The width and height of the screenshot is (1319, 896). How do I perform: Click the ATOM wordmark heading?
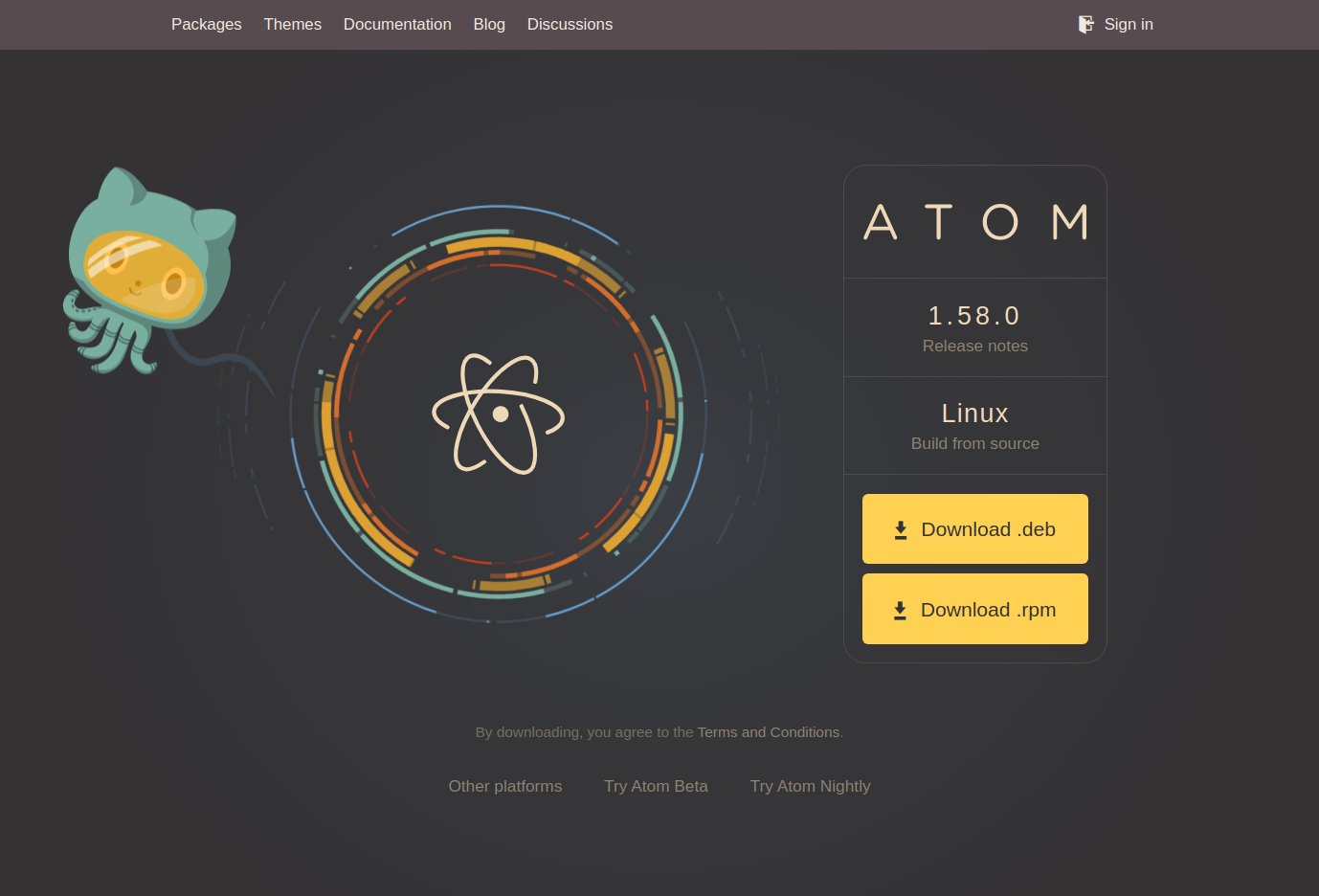974,222
